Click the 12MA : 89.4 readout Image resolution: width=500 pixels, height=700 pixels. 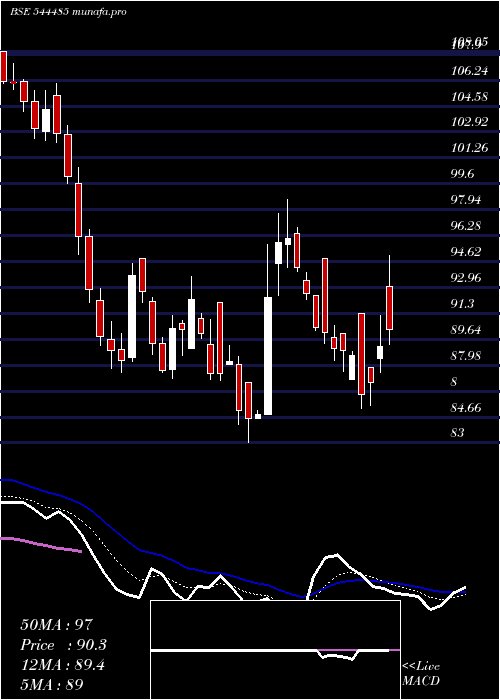coord(62,665)
